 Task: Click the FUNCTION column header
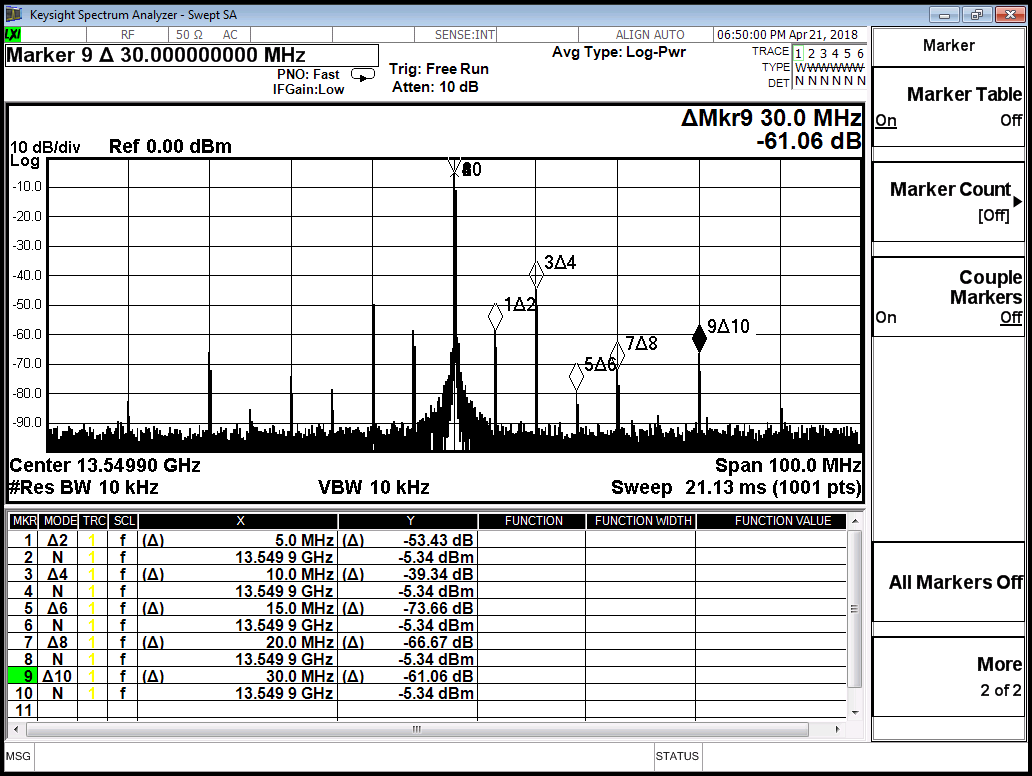533,521
